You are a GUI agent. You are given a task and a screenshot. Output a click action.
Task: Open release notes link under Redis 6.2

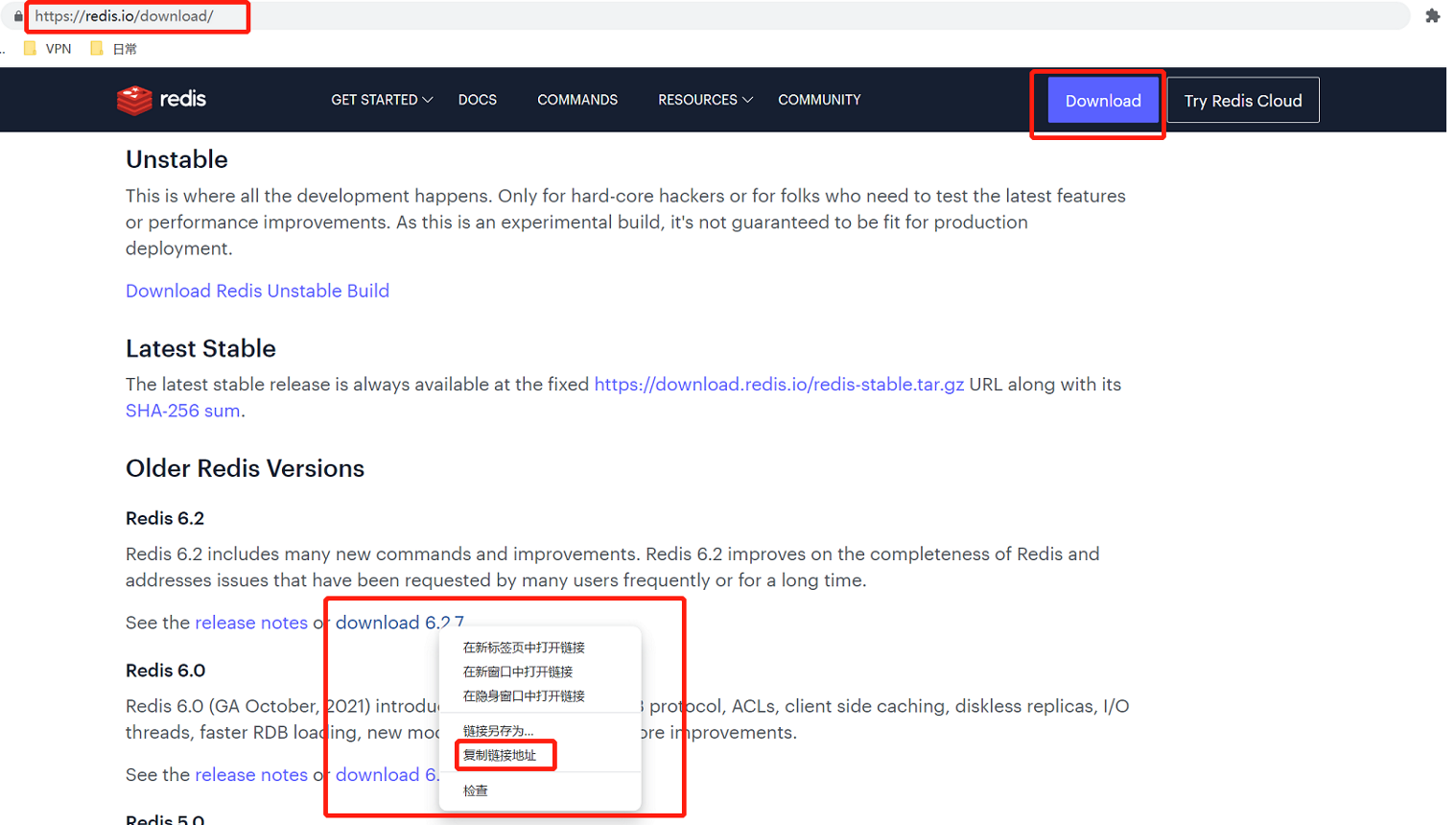click(x=251, y=623)
